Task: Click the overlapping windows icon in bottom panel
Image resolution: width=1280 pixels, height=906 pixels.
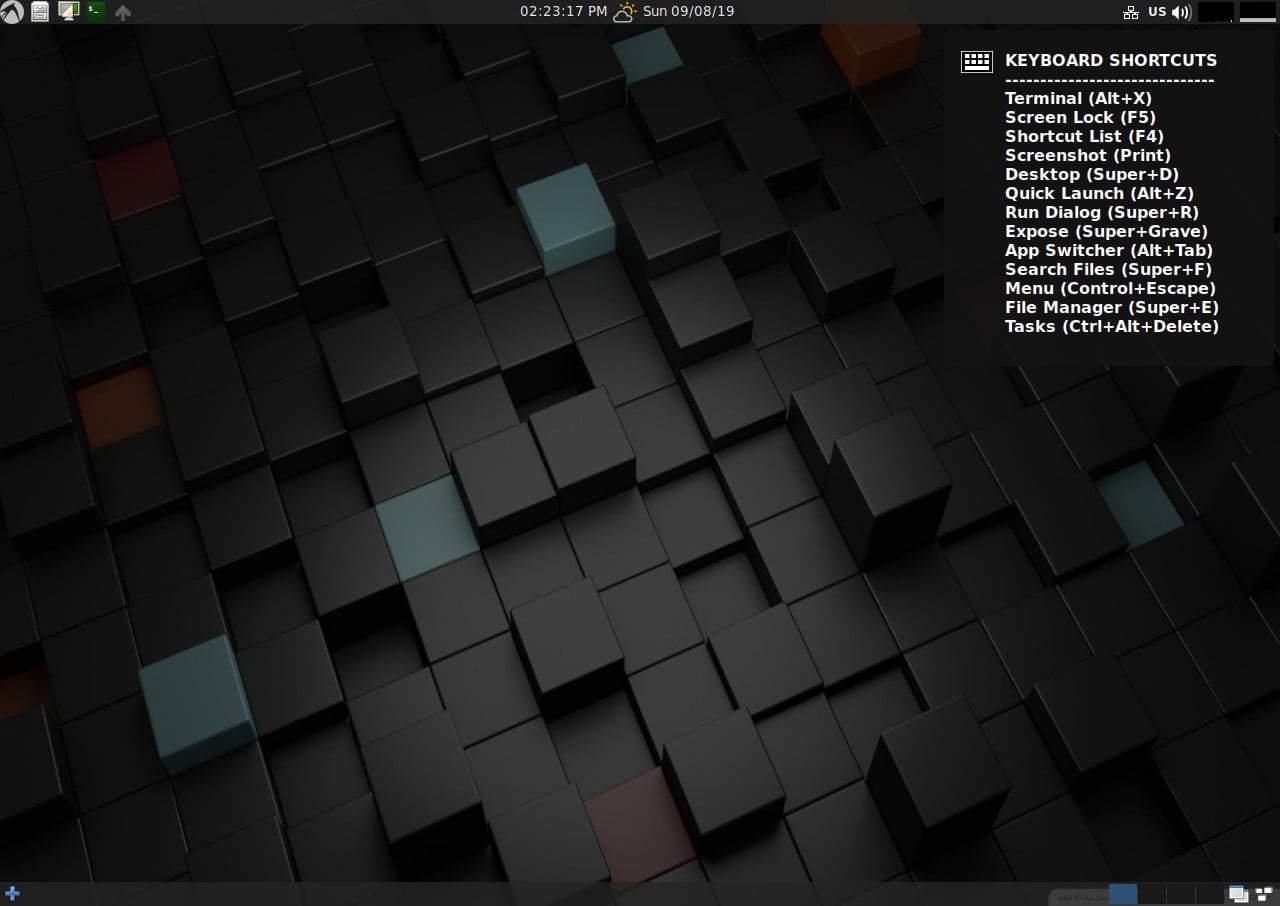Action: click(x=1238, y=894)
